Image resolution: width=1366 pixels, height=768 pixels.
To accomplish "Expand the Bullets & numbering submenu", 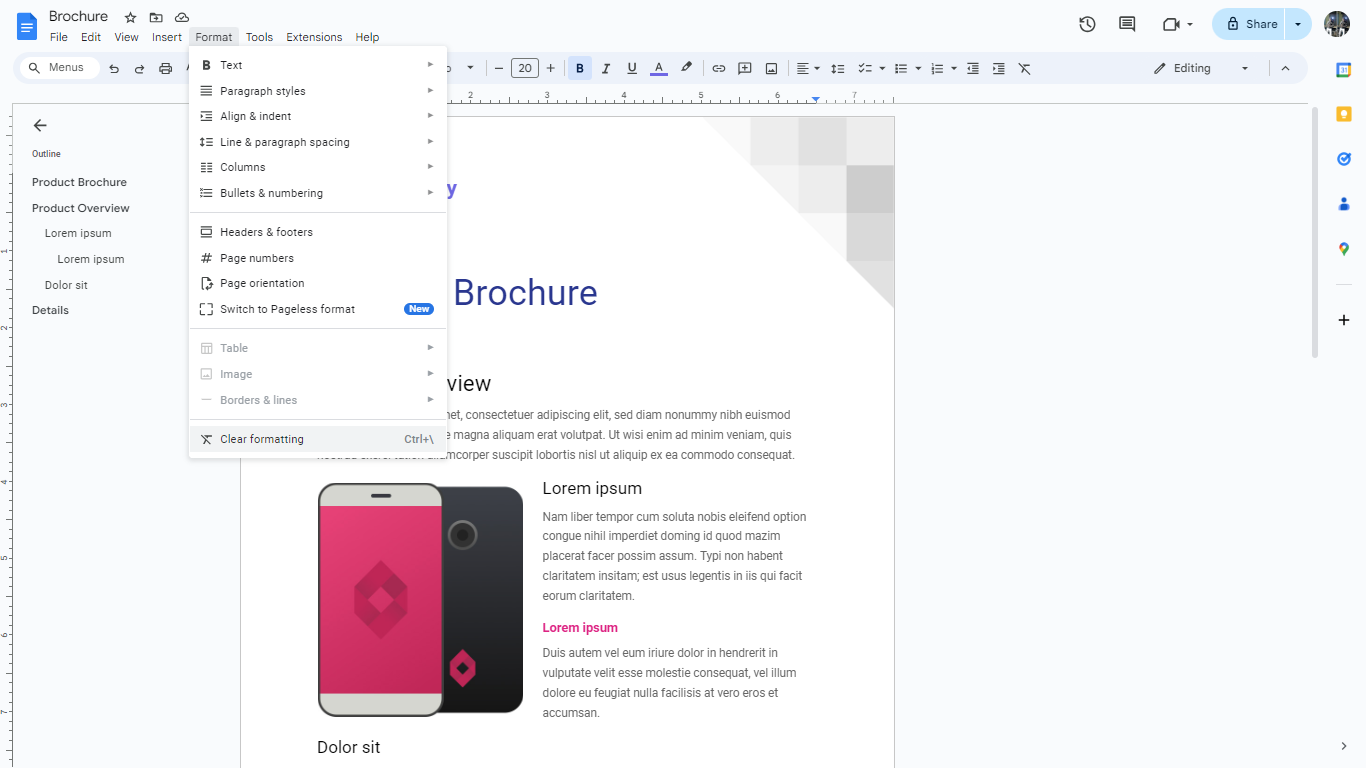I will (x=318, y=193).
